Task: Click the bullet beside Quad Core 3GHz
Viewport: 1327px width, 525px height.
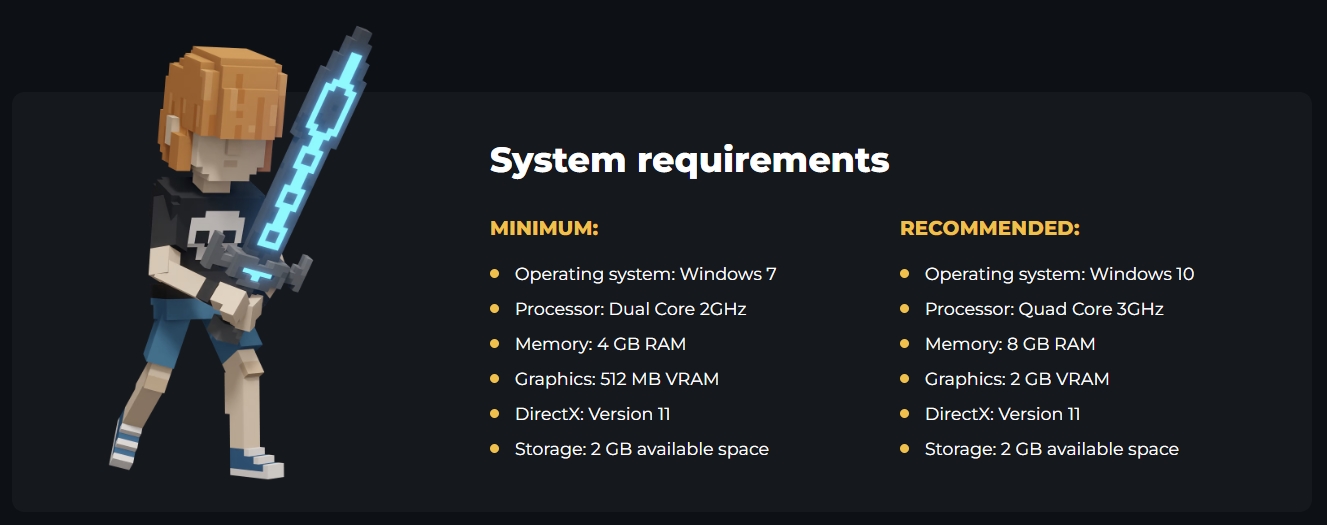Action: 904,308
